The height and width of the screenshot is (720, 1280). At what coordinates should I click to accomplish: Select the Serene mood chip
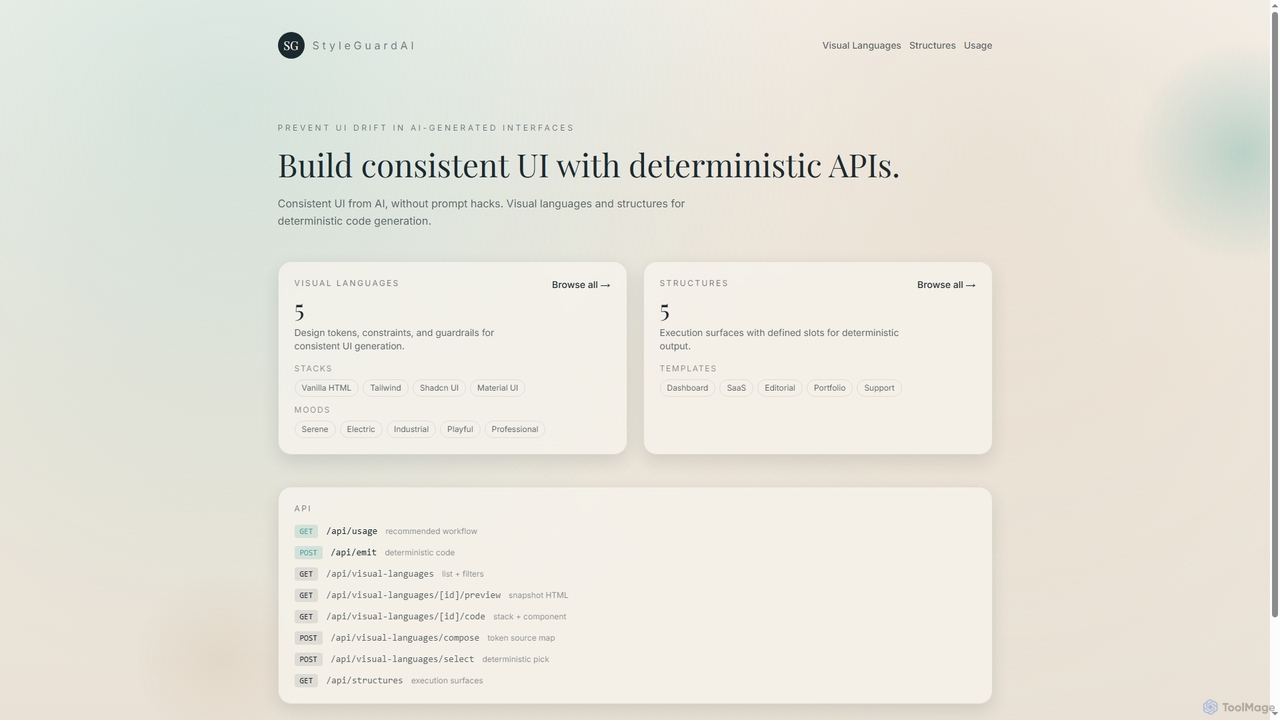point(315,429)
